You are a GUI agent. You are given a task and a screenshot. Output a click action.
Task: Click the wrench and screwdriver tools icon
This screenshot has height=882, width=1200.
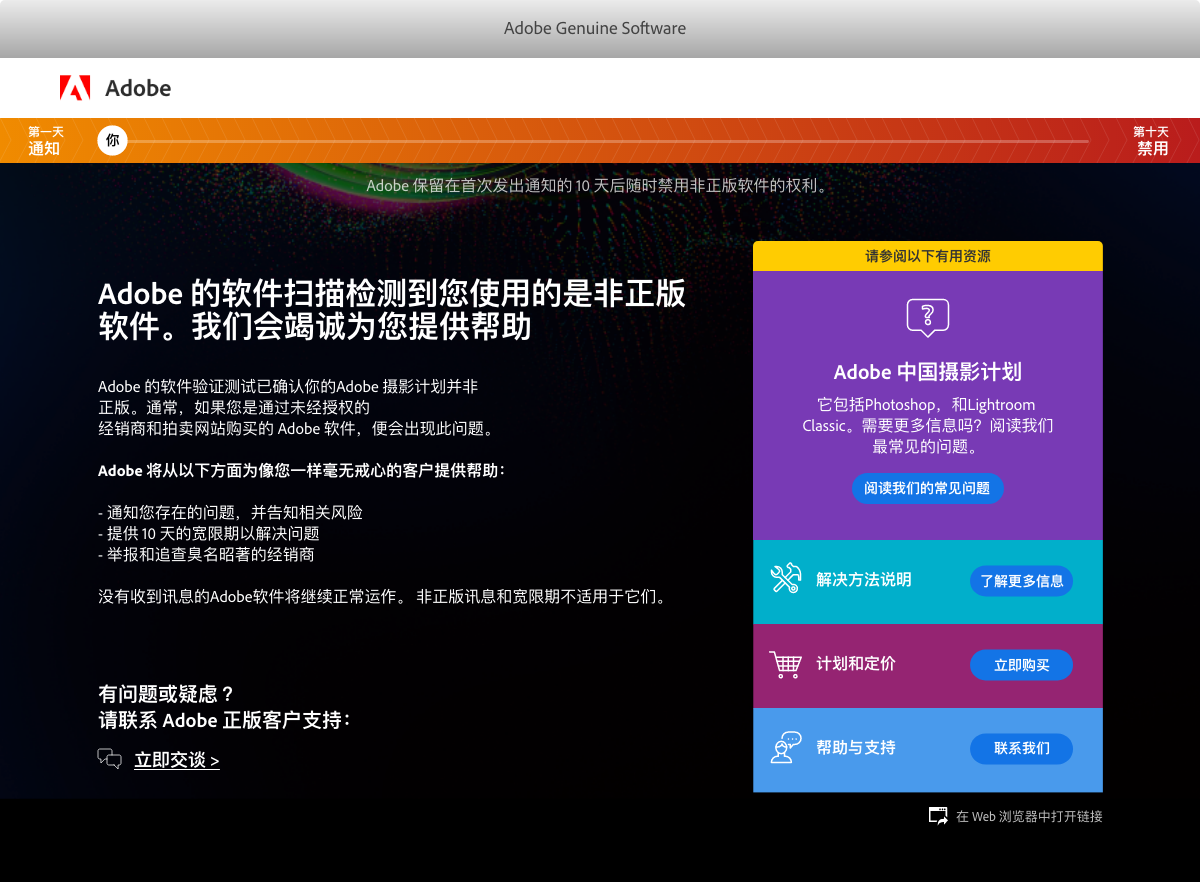[x=785, y=580]
